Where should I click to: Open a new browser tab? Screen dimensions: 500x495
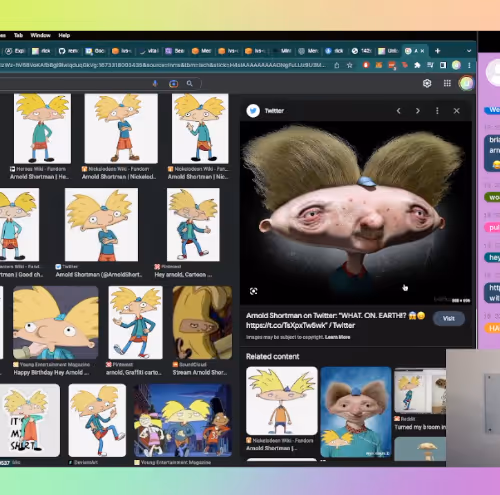coord(438,51)
